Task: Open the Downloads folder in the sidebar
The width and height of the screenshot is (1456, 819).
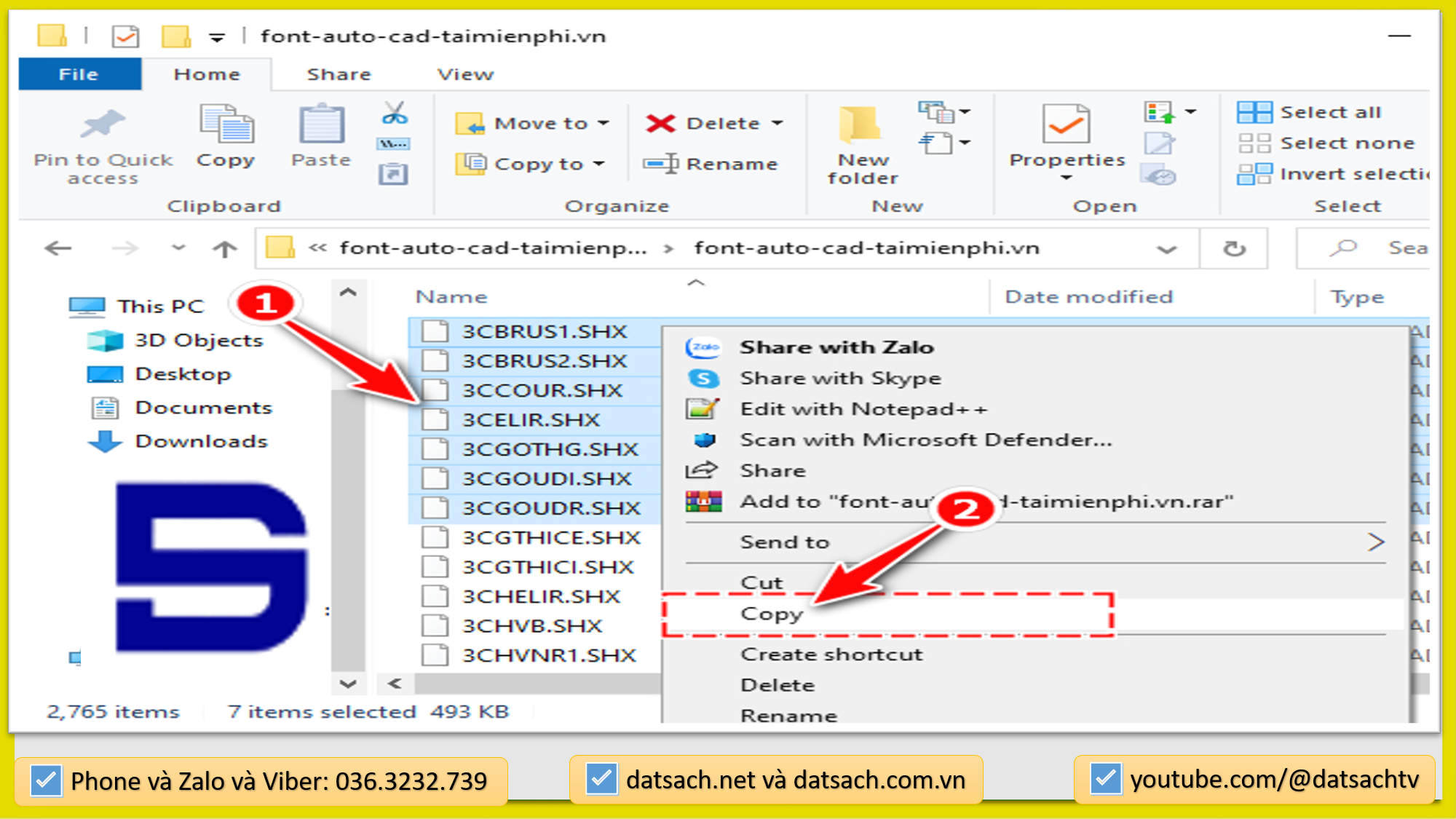Action: [200, 441]
